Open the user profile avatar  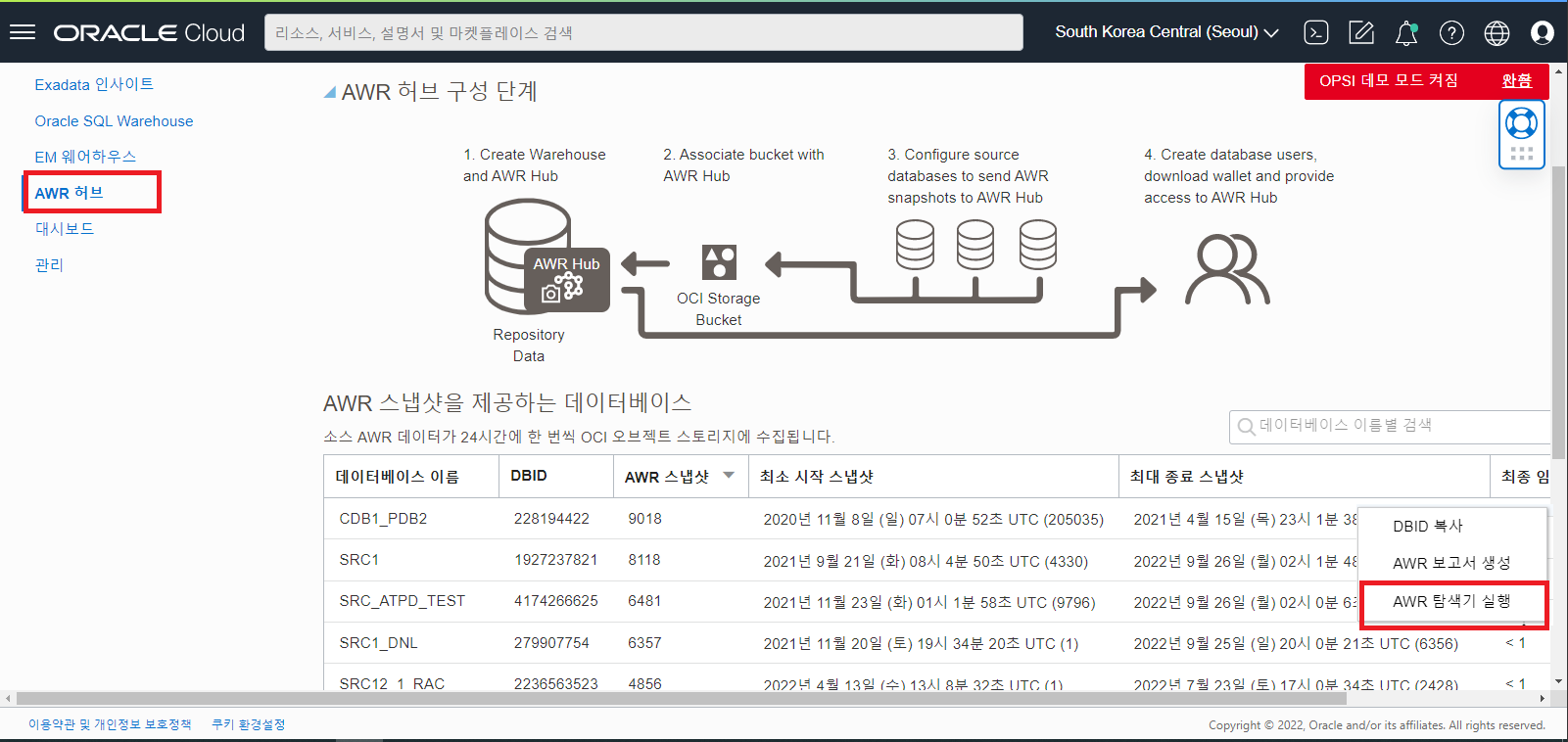1543,32
